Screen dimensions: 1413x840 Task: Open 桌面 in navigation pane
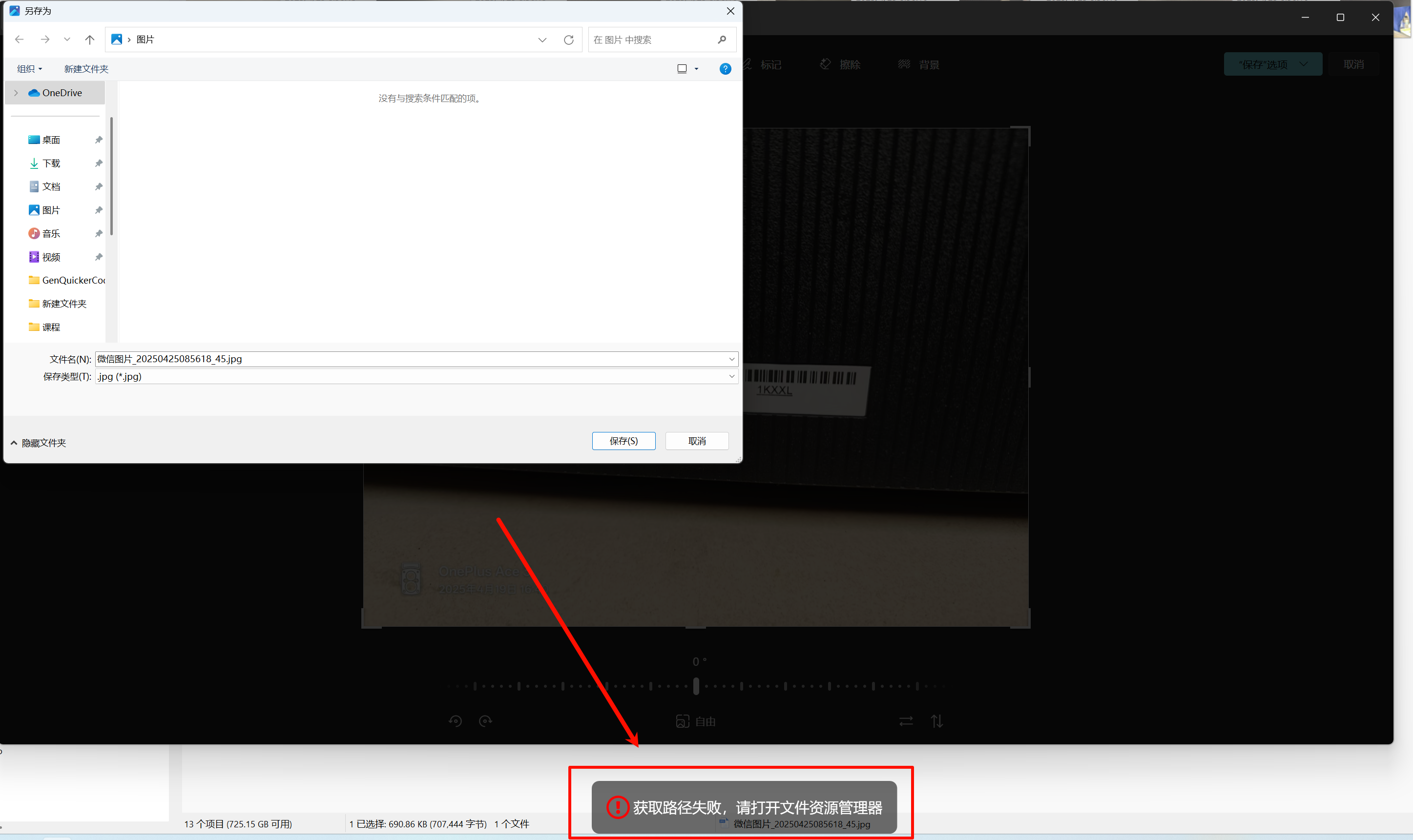click(51, 140)
